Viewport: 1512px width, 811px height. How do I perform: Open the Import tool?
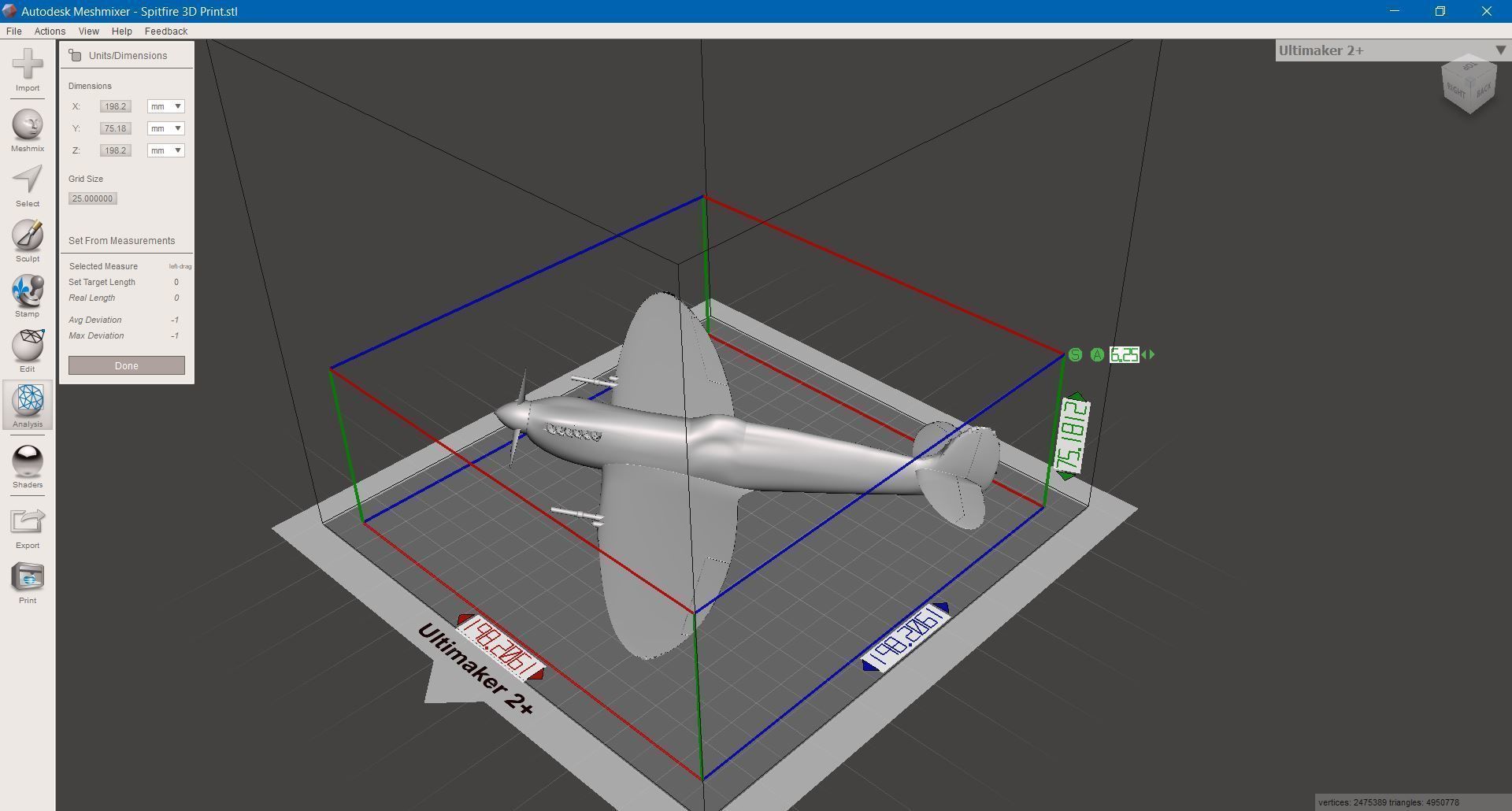(x=28, y=70)
